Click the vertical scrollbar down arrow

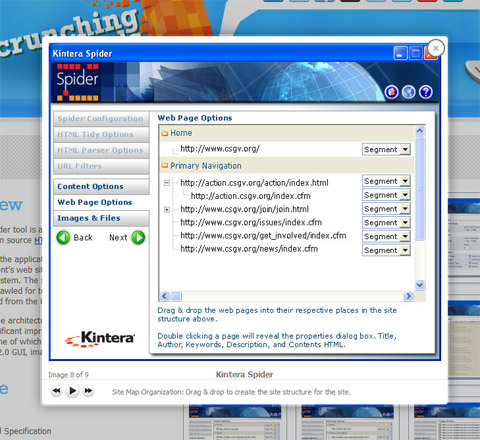[x=420, y=285]
